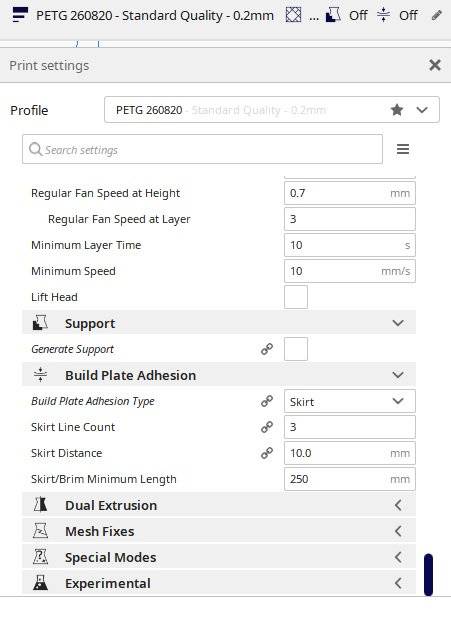The width and height of the screenshot is (451, 617).
Task: Open the settings visibility hamburger menu
Action: tap(403, 149)
